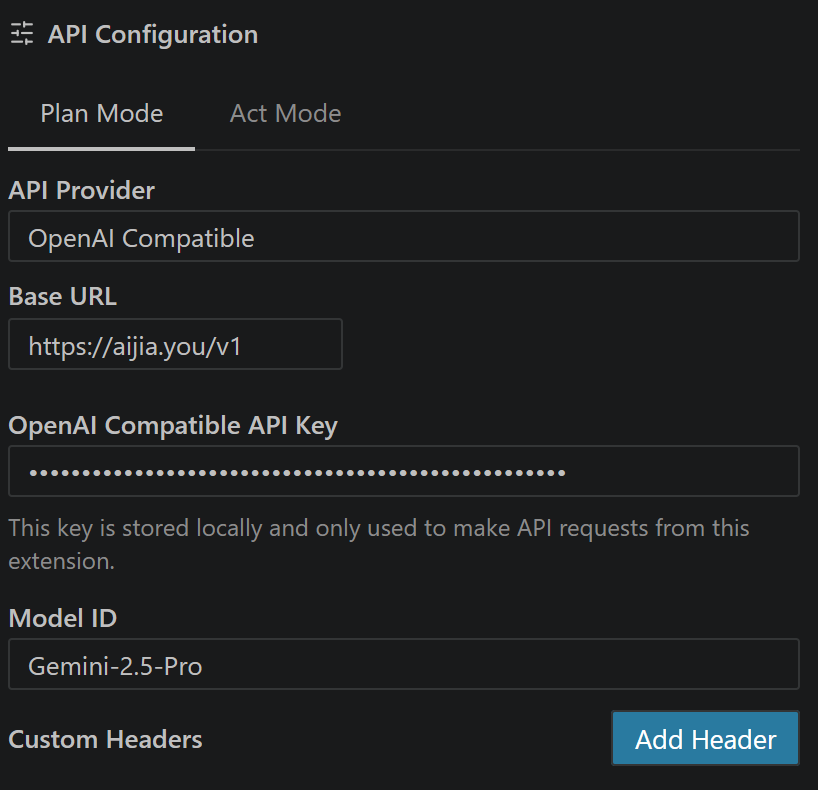
Task: Click the Base URL label
Action: coord(62,296)
